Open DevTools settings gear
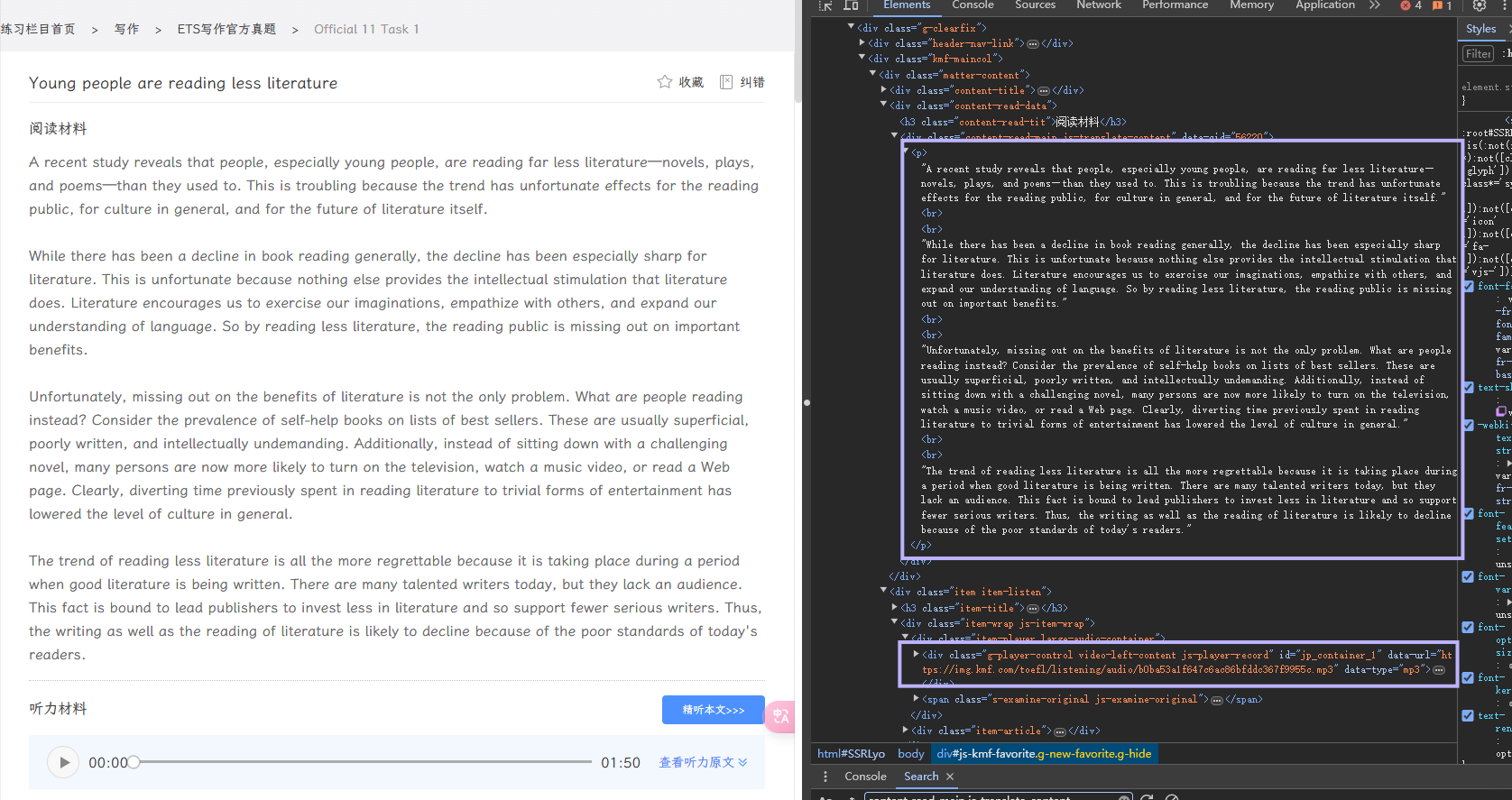Image resolution: width=1512 pixels, height=800 pixels. 1480,5
